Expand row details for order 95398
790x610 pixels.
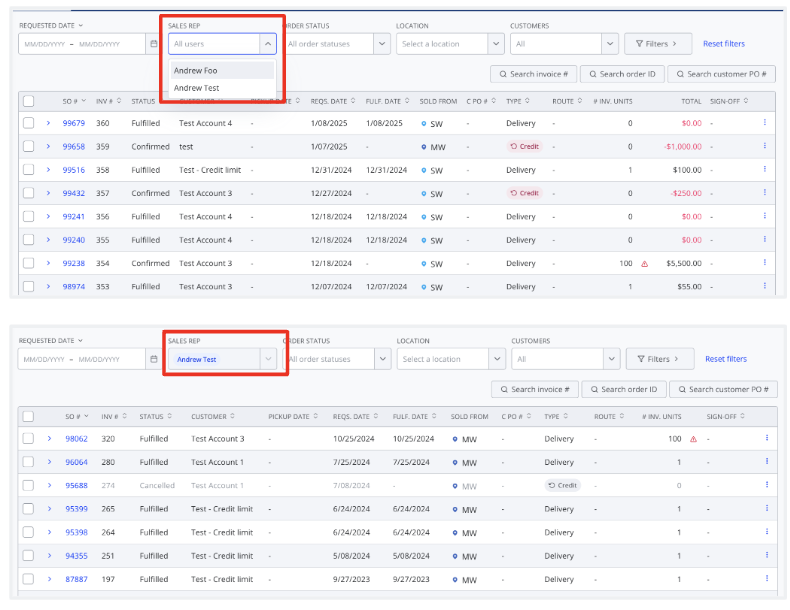(x=49, y=532)
